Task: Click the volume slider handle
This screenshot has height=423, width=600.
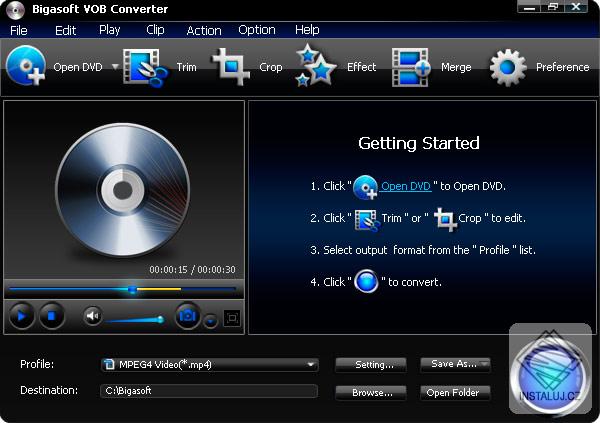Action: (x=161, y=319)
